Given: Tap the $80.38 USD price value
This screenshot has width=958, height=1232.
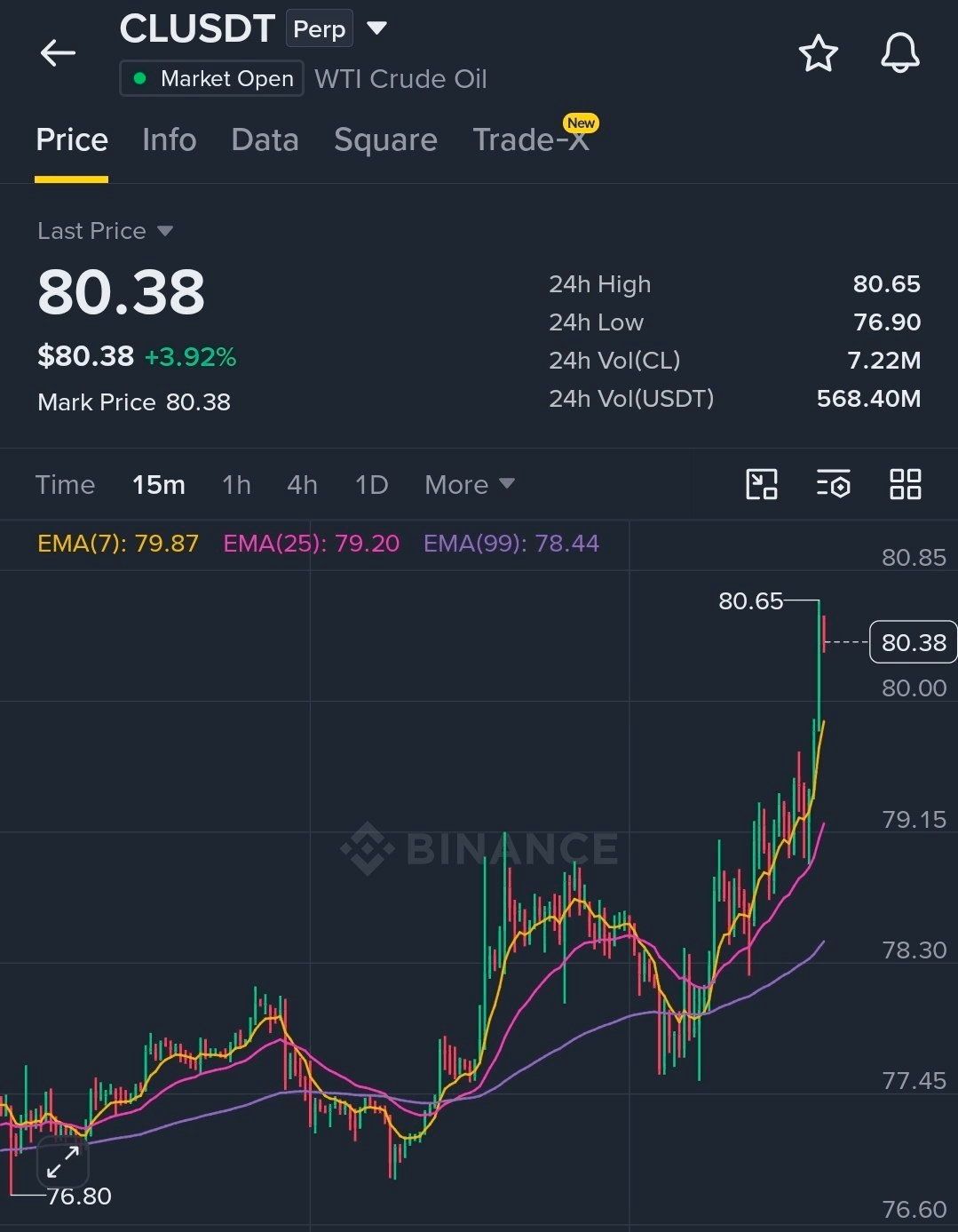Looking at the screenshot, I should click(x=85, y=356).
